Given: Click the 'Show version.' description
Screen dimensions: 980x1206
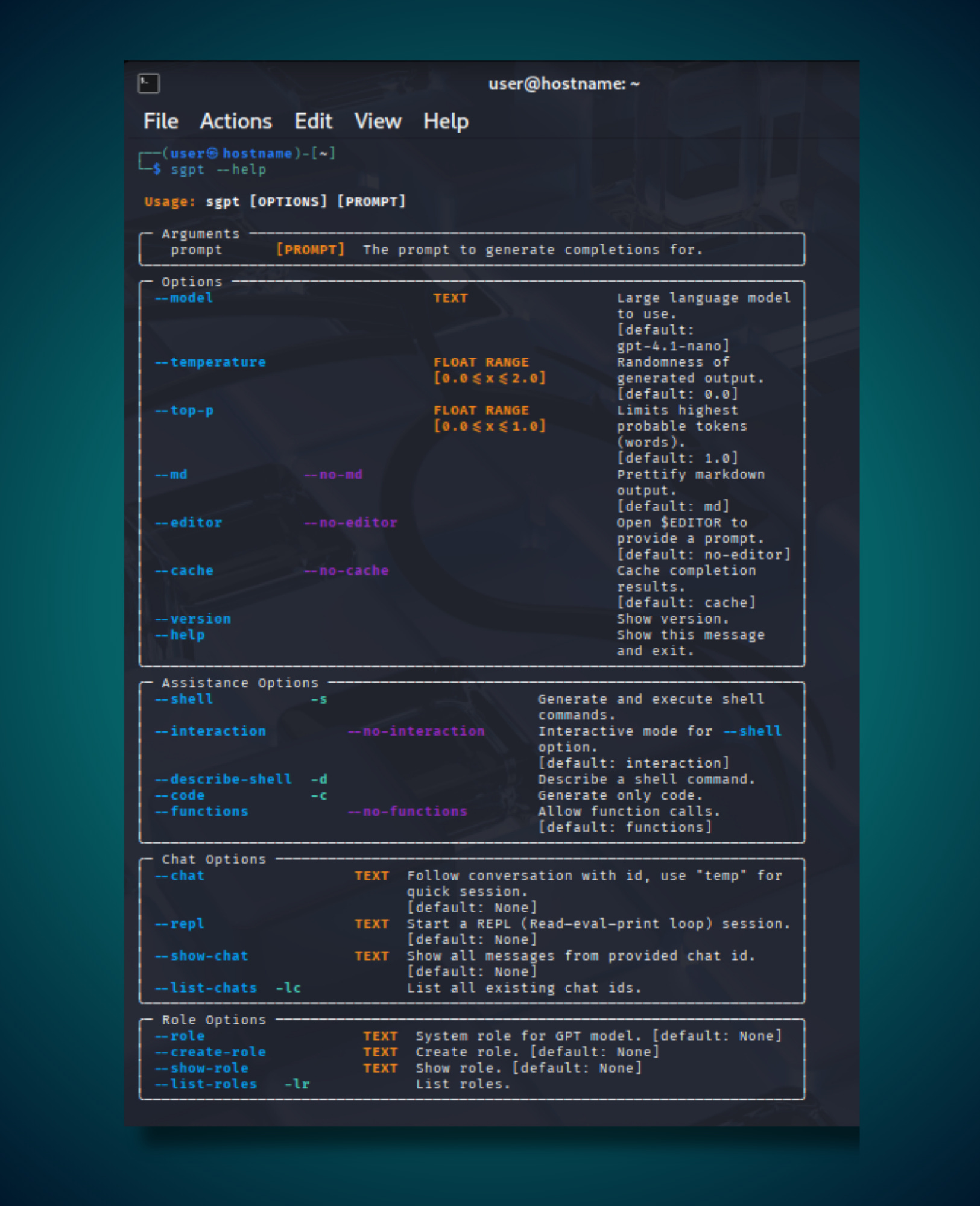Looking at the screenshot, I should click(x=673, y=619).
